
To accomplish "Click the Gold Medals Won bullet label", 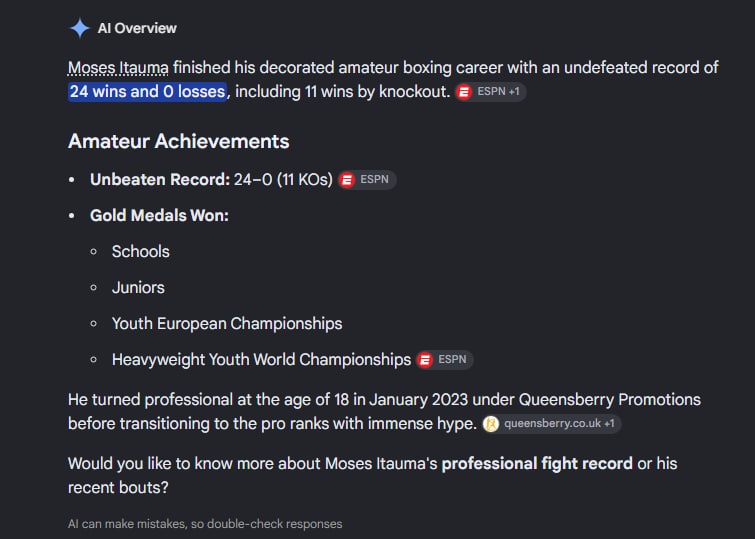I will point(159,215).
